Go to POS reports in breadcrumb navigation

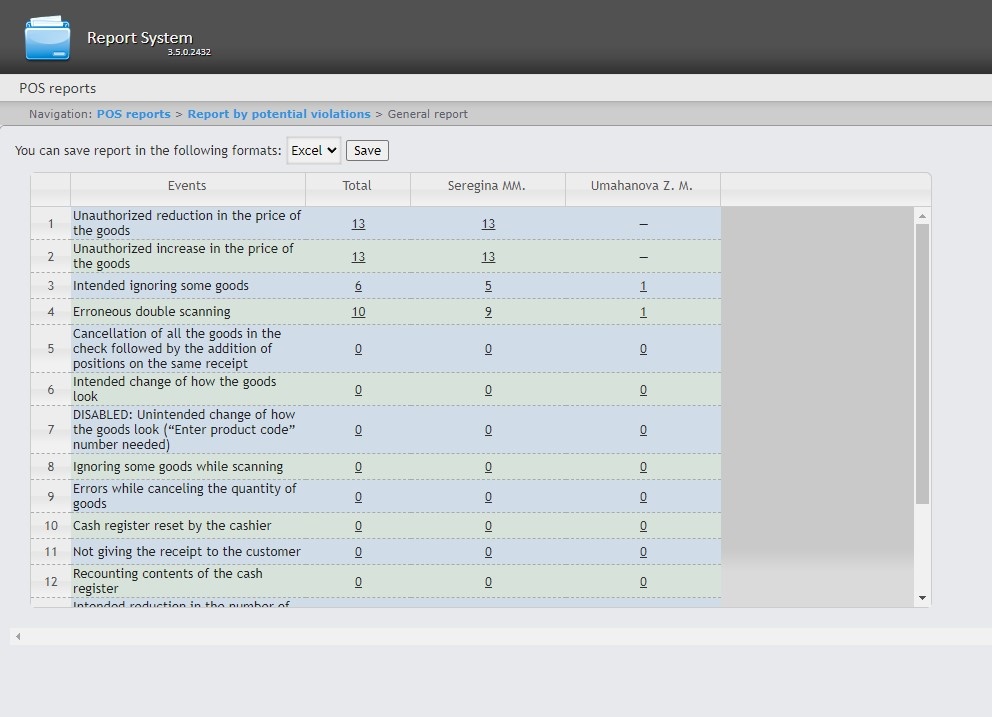[x=133, y=114]
